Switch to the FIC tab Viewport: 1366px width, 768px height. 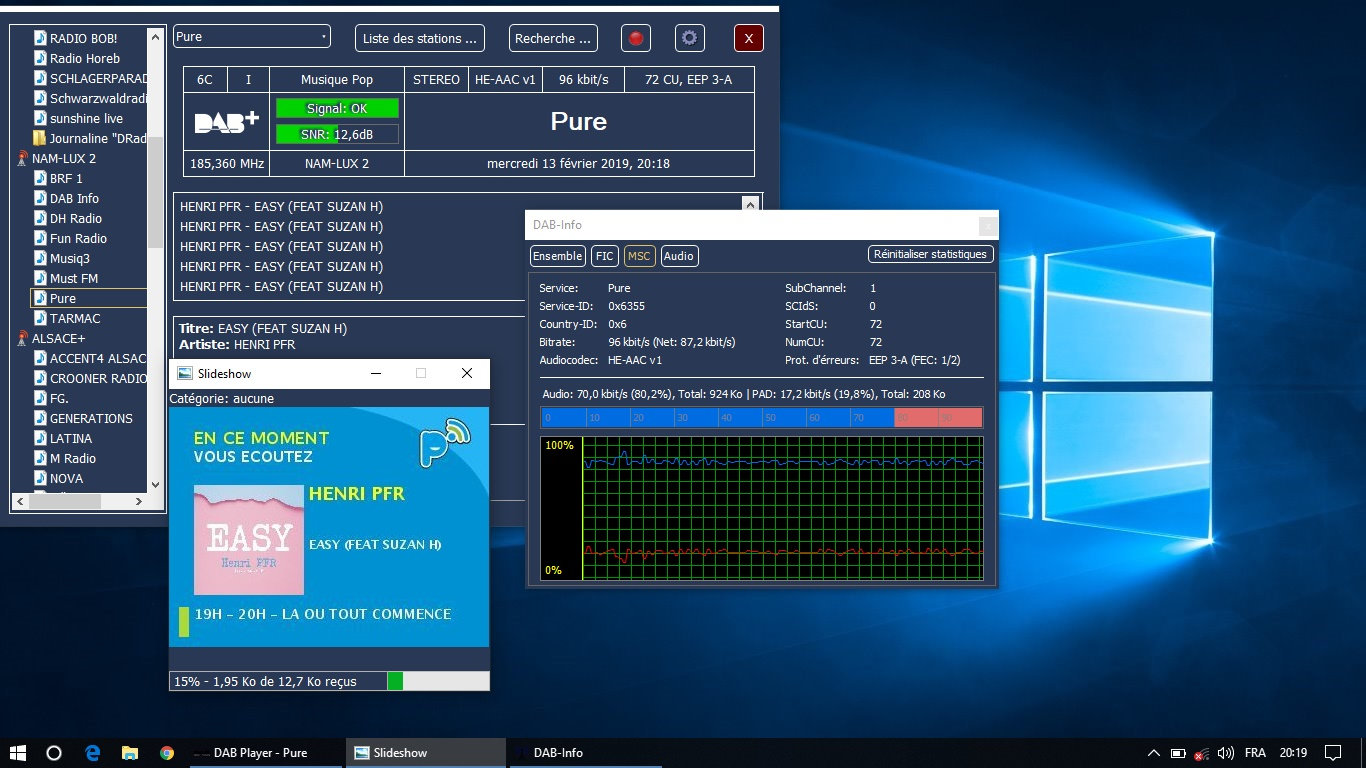pyautogui.click(x=604, y=256)
